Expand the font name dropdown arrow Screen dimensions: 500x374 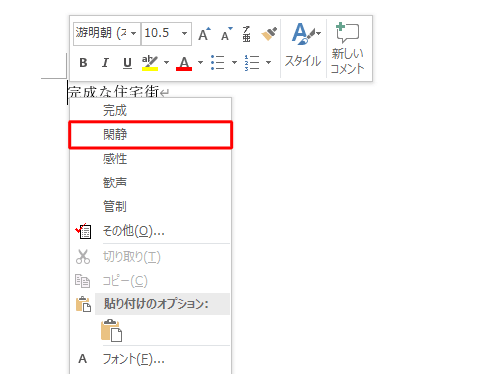tap(134, 33)
